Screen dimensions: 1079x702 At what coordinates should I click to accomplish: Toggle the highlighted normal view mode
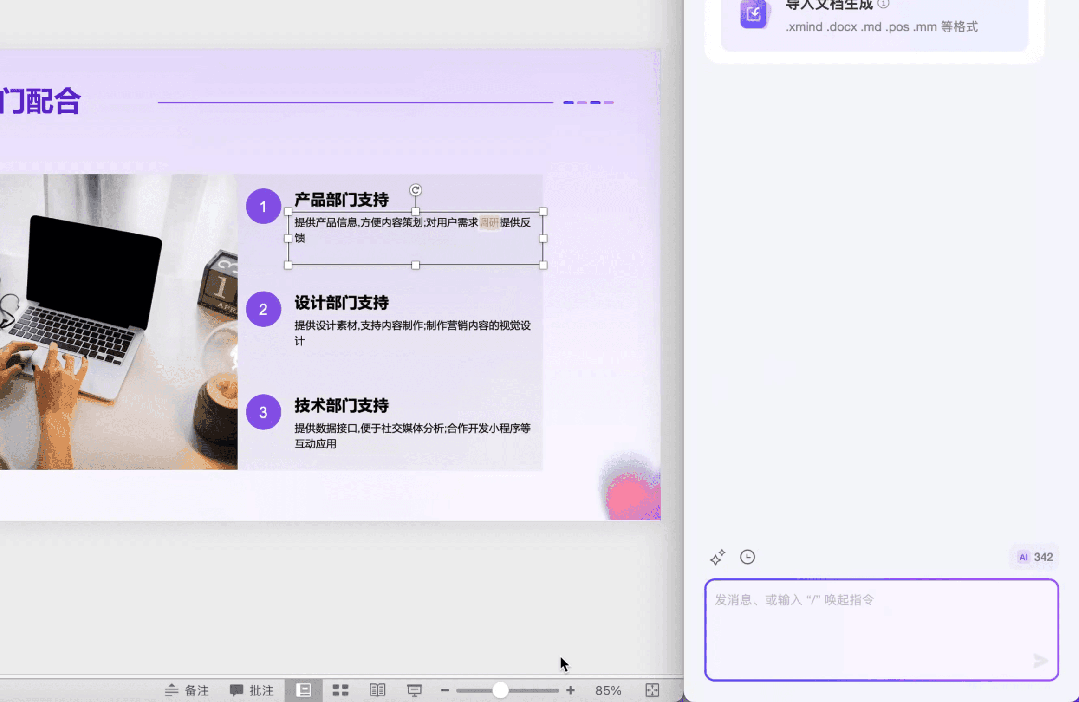[x=304, y=689]
